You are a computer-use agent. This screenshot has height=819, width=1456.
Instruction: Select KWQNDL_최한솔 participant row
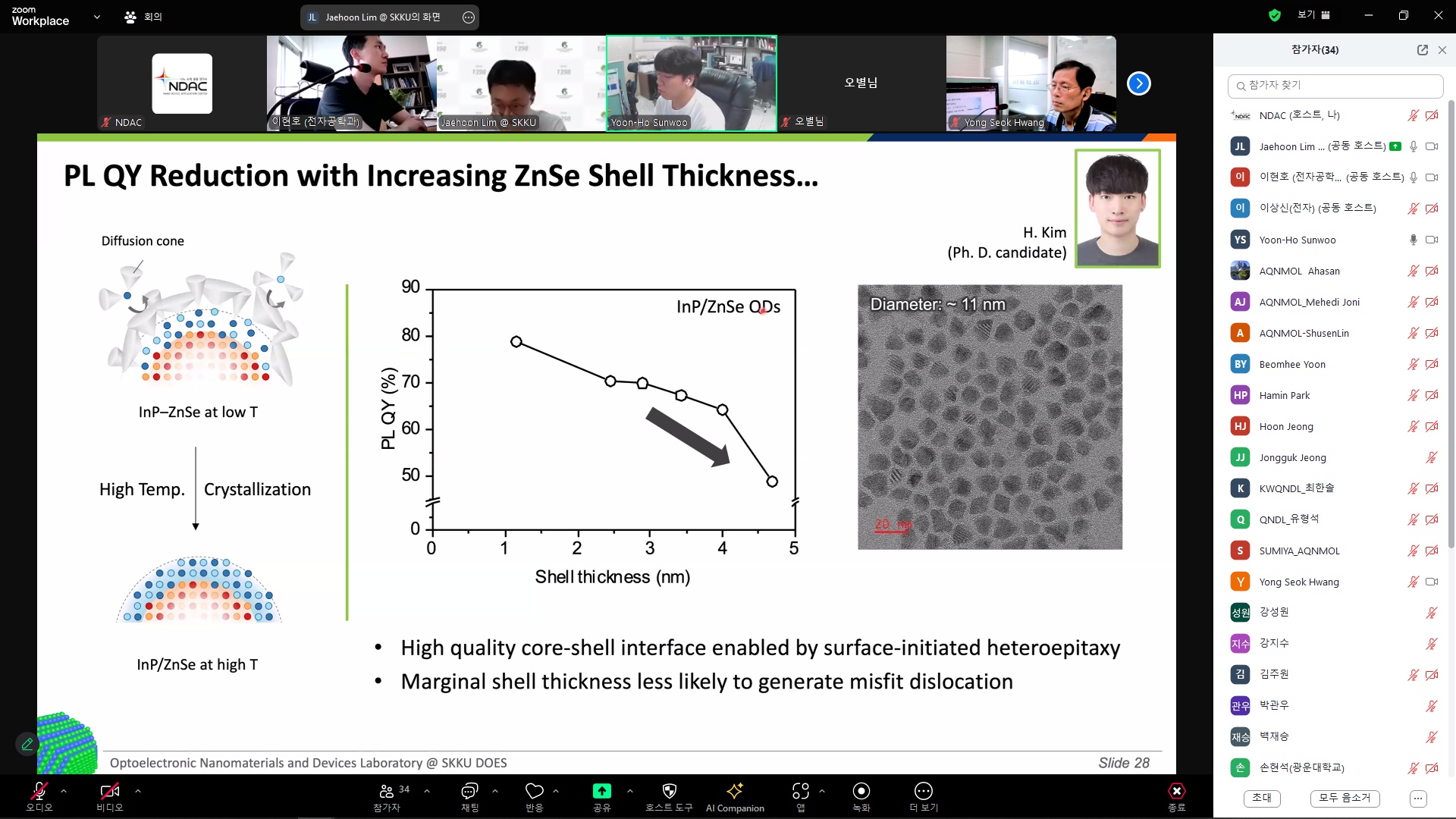point(1335,488)
